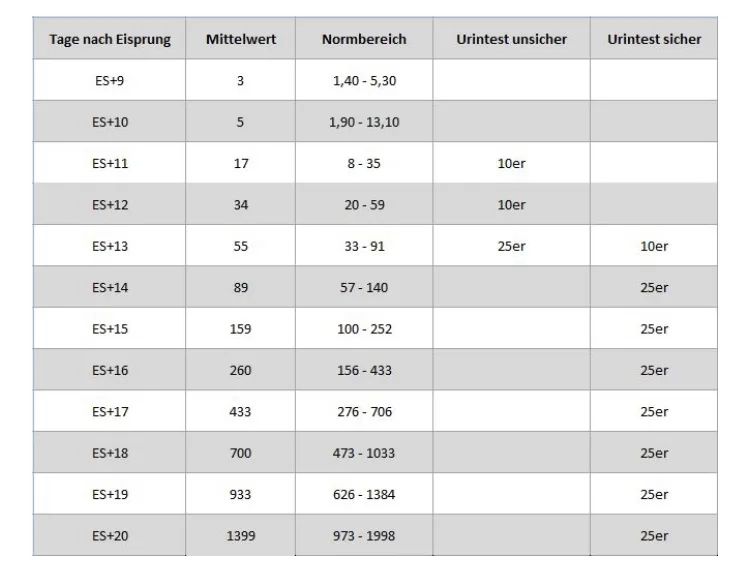
Task: Click the 'Normbereich' column header
Action: pyautogui.click(x=364, y=39)
